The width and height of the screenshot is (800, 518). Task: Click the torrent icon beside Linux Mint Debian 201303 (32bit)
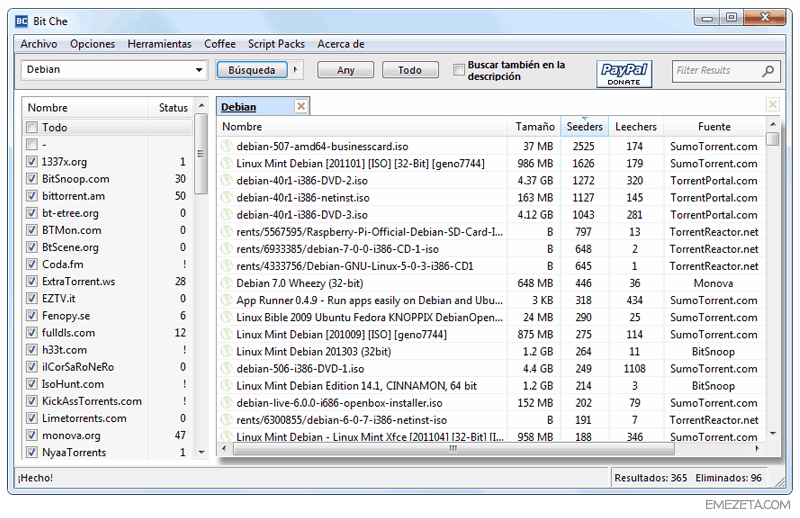[x=227, y=352]
